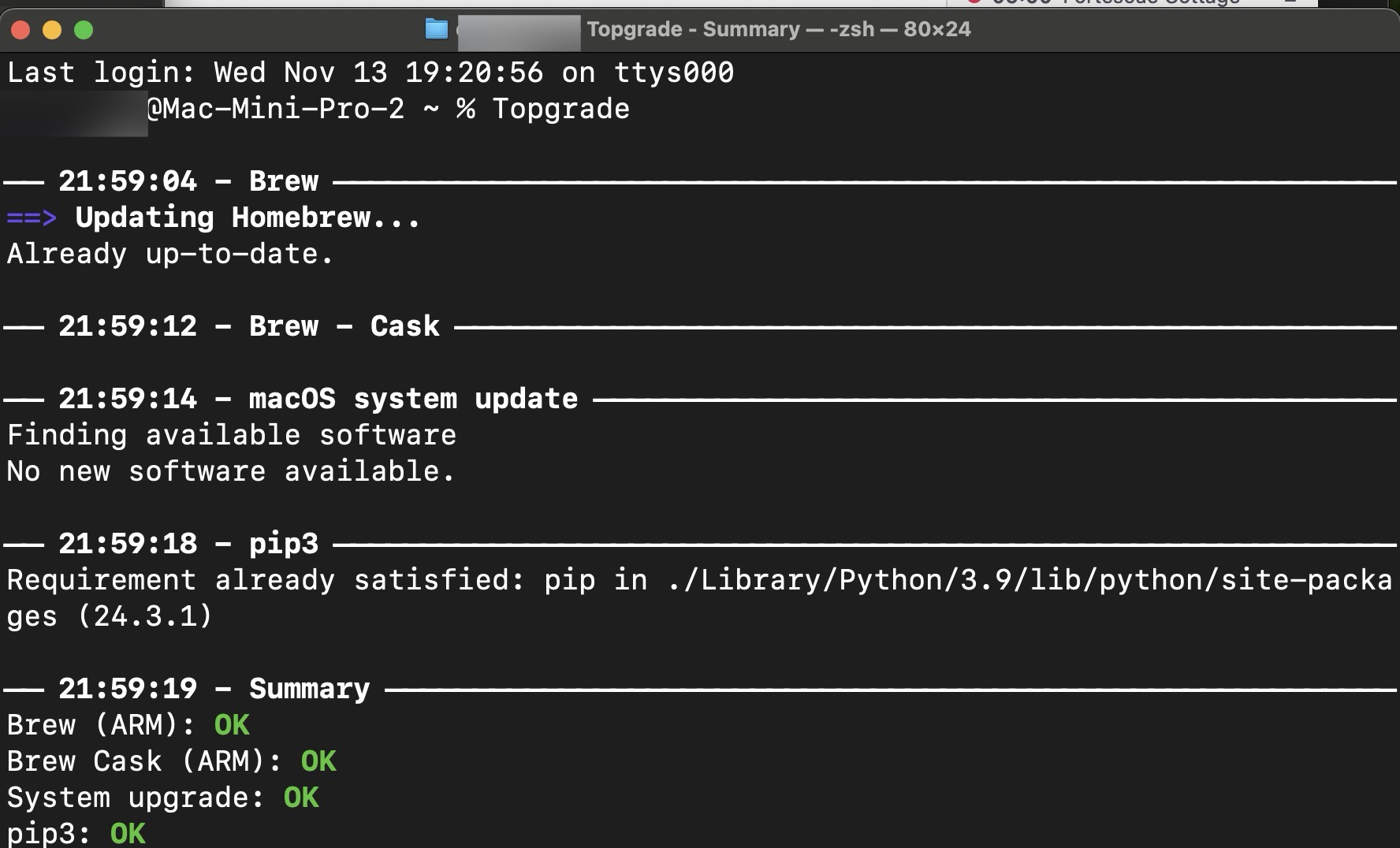Click the '21:59:18 - pip3' header
Screen dimensions: 1400x848
tap(188, 544)
